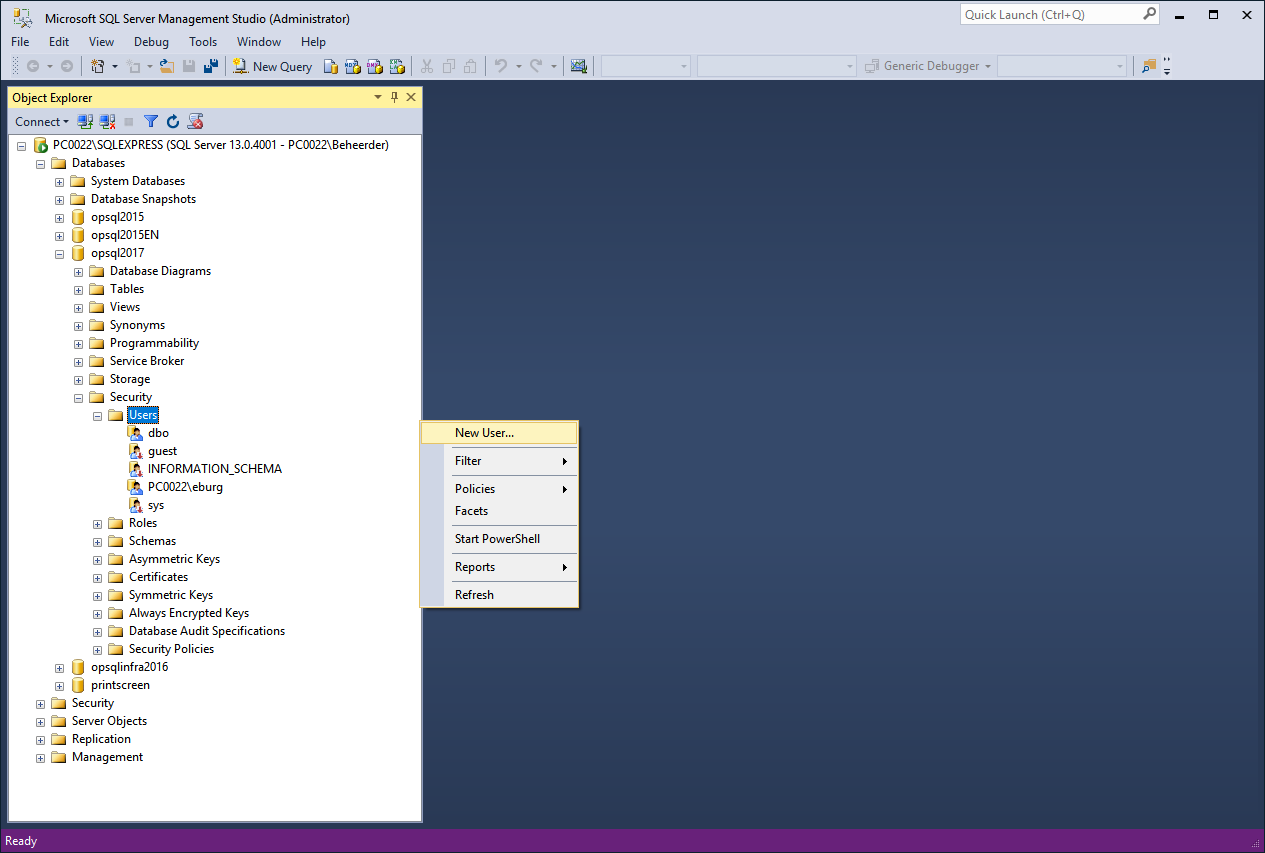Collapse the PC0022\SQLEXPRESS server node
The image size is (1265, 853).
coord(22,146)
